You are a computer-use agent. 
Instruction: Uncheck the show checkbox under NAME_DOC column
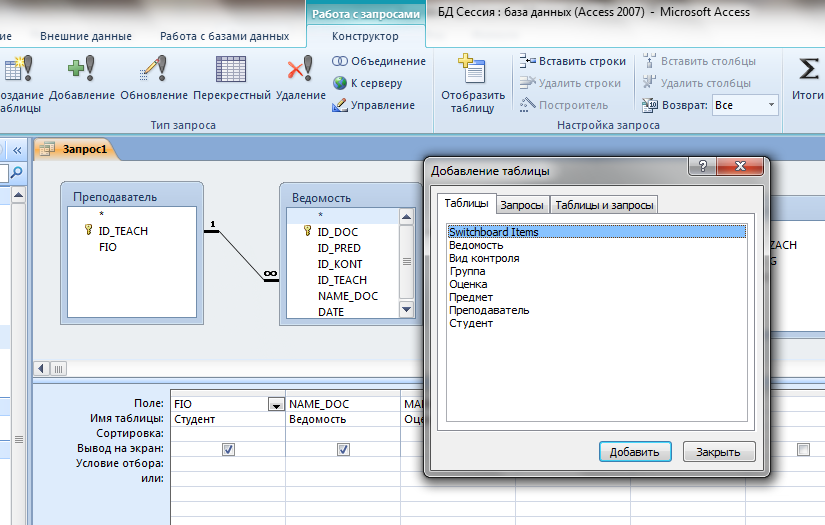coord(343,450)
